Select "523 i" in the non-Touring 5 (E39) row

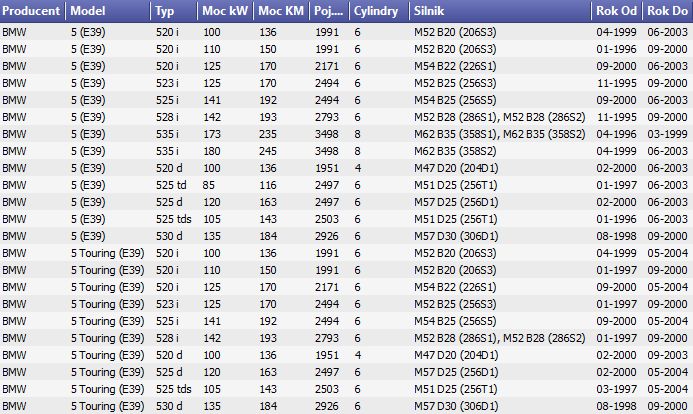[x=167, y=83]
